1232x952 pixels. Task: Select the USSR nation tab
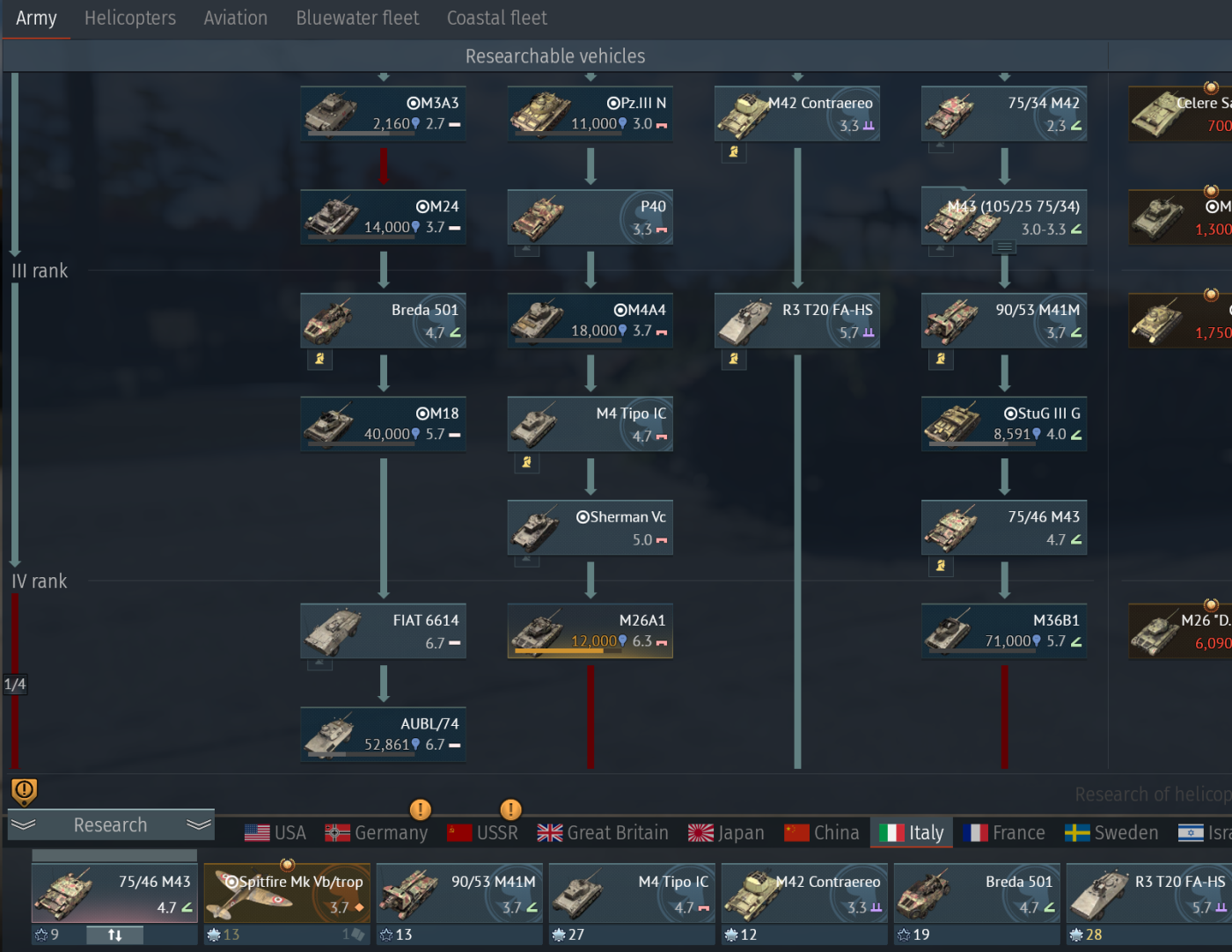tap(482, 832)
